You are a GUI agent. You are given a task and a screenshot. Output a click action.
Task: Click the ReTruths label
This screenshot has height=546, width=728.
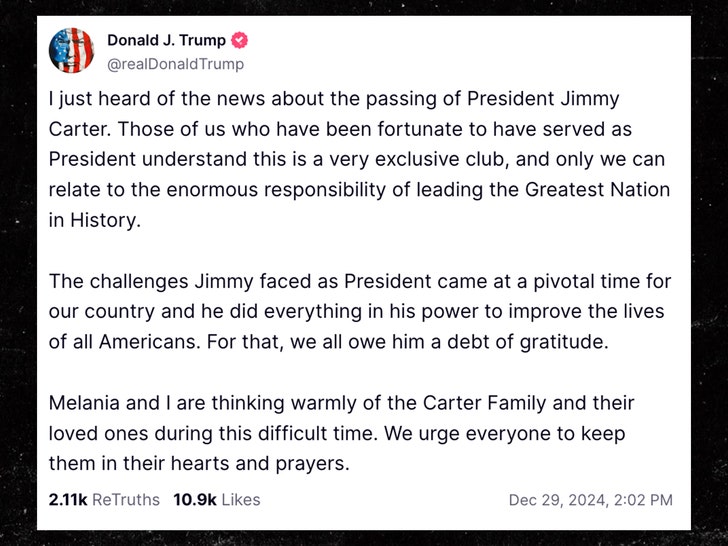pos(126,499)
